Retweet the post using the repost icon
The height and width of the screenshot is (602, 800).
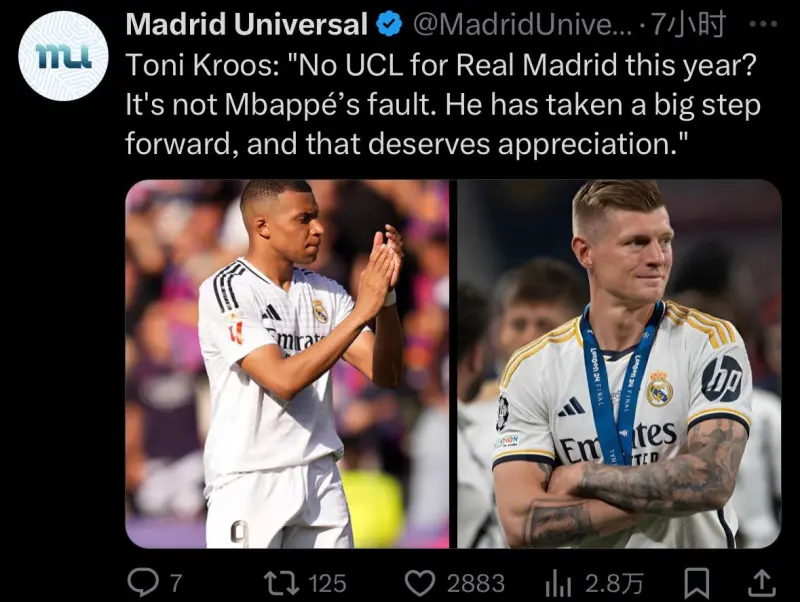pos(281,583)
